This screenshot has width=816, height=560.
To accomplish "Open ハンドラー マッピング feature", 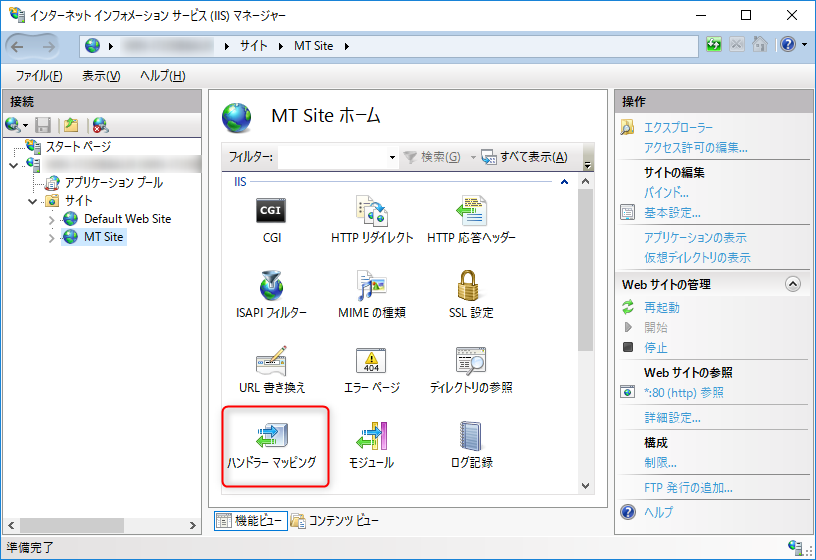I will 271,438.
